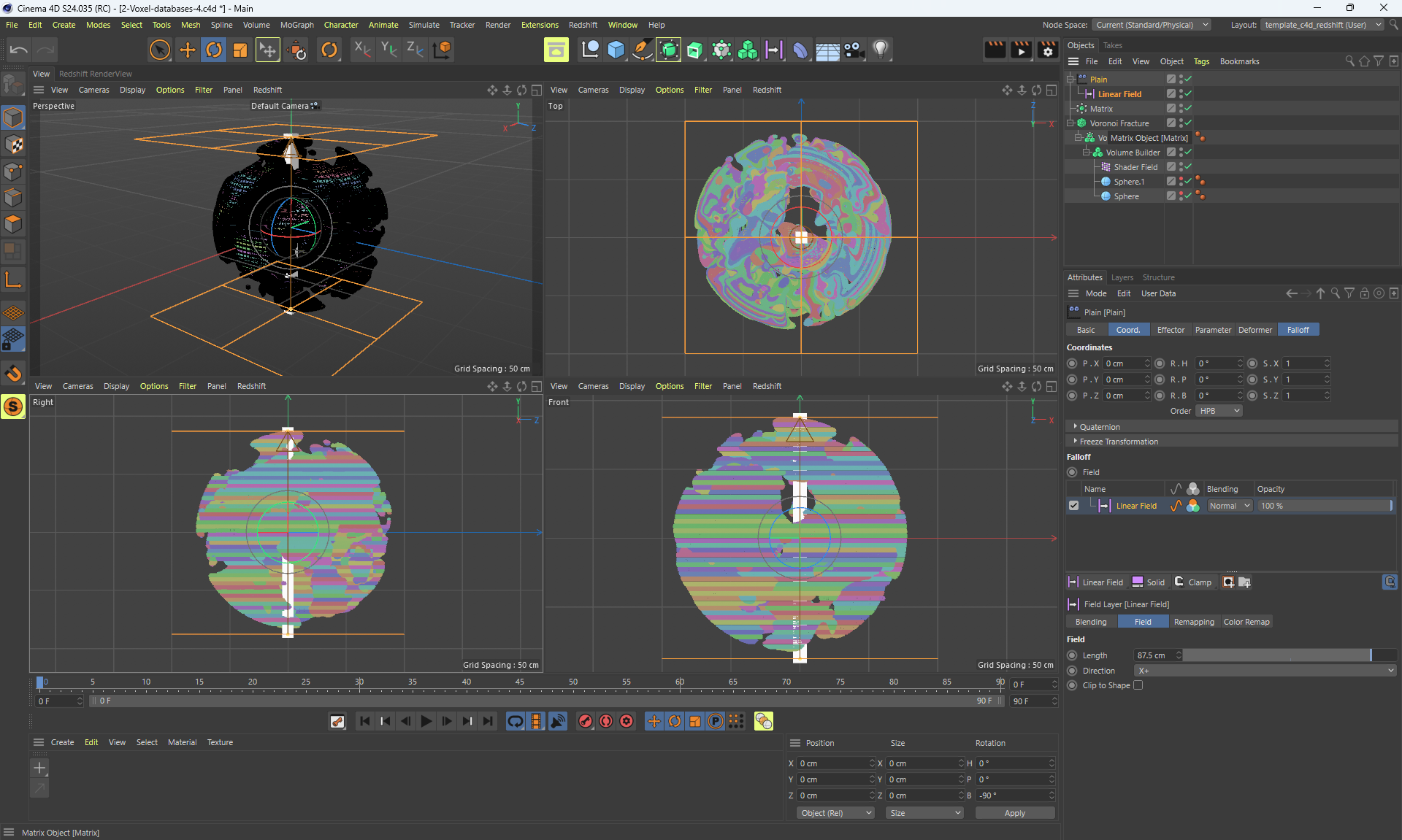1402x840 pixels.
Task: Click the Light object icon
Action: [x=881, y=50]
